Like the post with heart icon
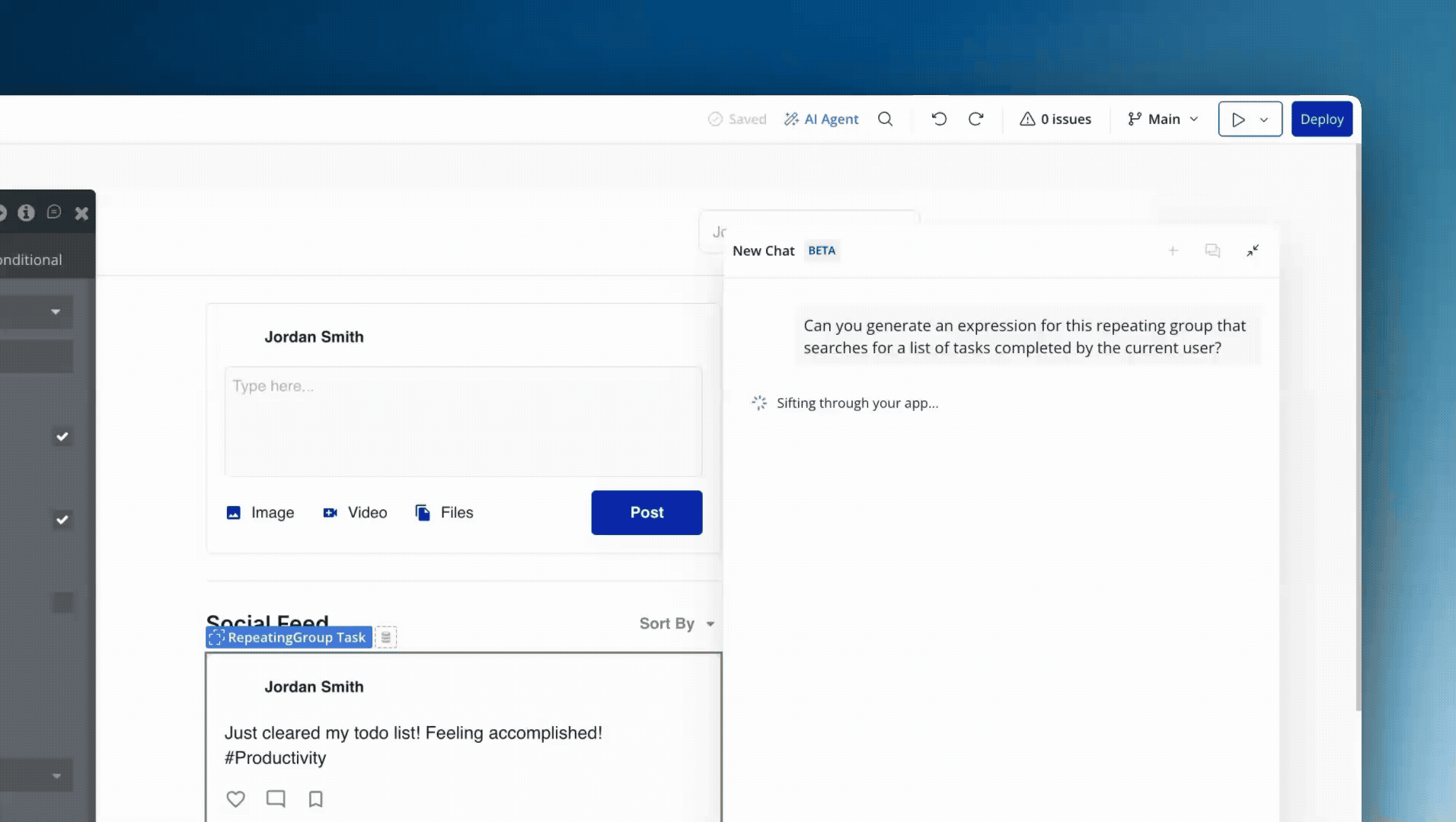 click(x=236, y=798)
